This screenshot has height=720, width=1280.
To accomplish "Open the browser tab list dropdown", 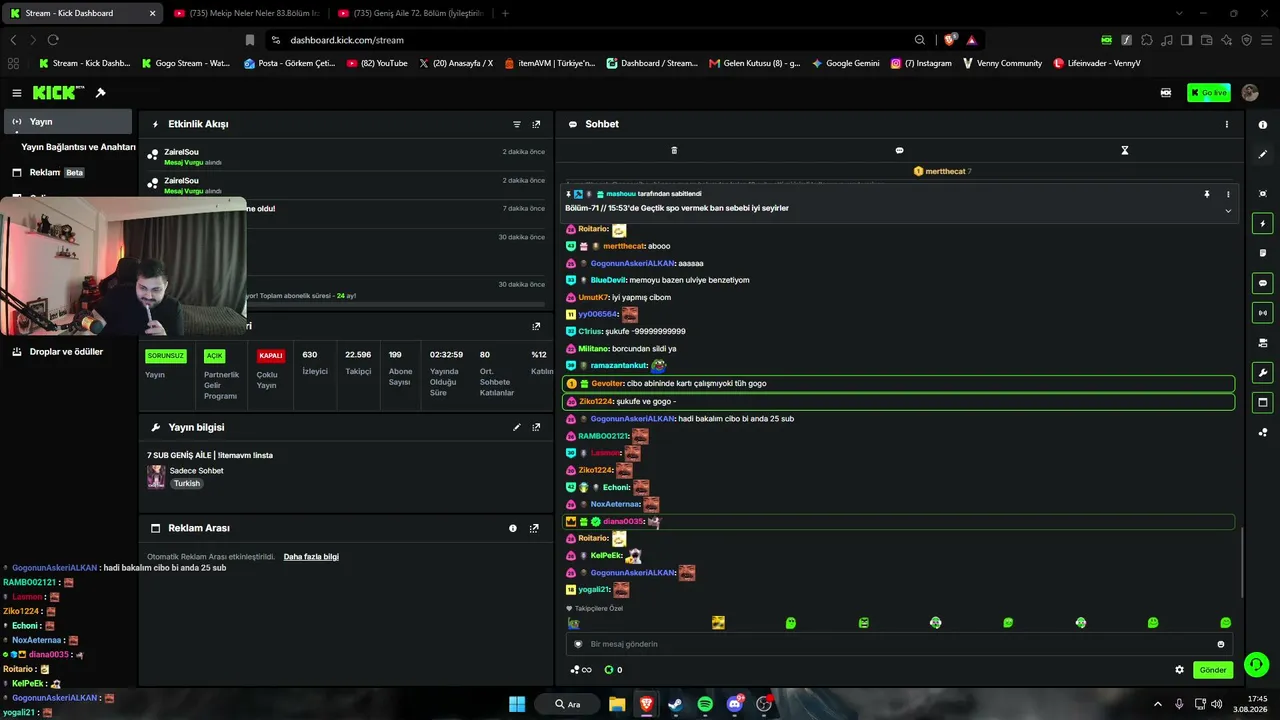I will coord(1180,14).
